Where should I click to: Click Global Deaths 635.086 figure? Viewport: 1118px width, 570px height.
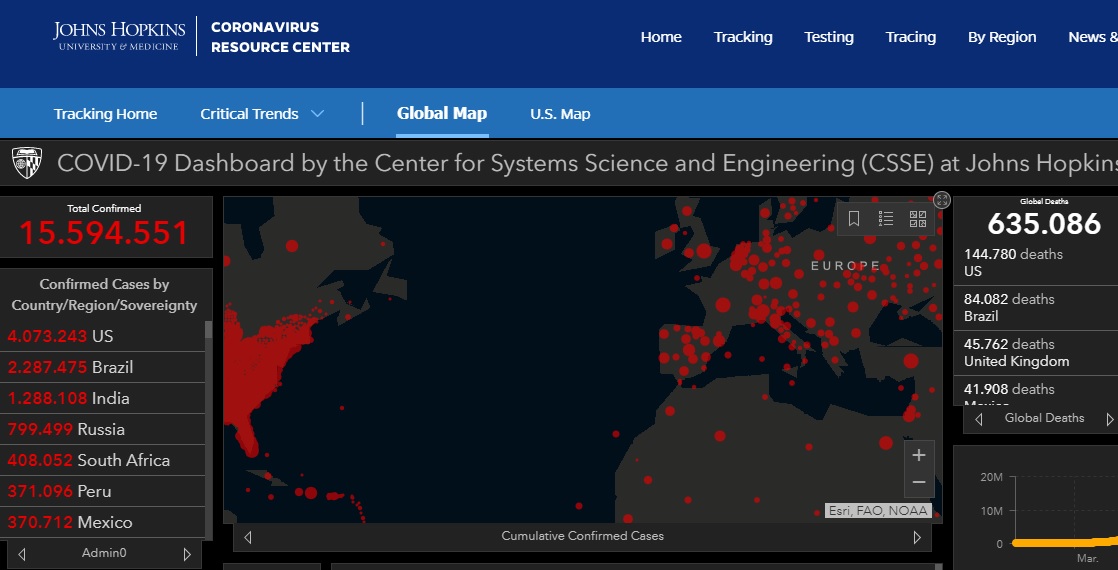point(1044,224)
